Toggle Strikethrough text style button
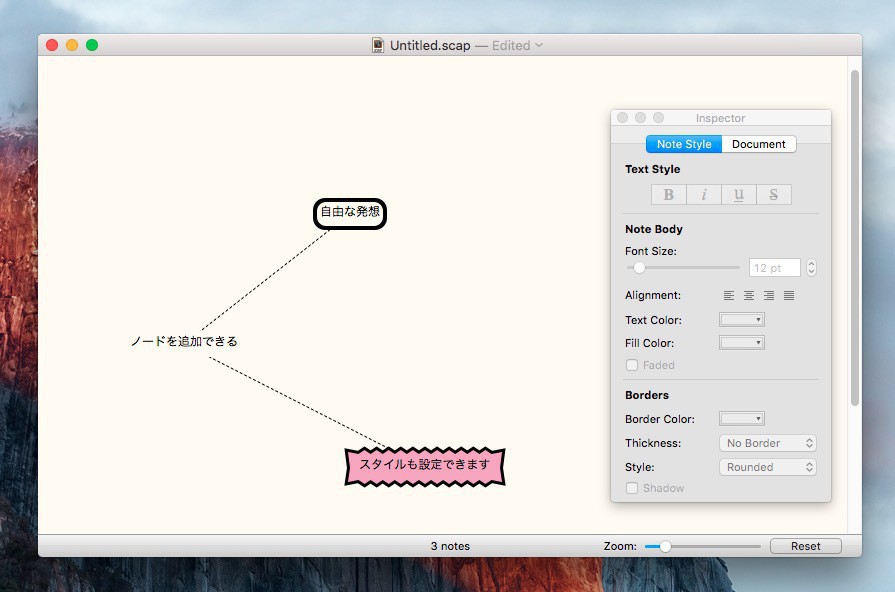The width and height of the screenshot is (895, 592). [774, 195]
